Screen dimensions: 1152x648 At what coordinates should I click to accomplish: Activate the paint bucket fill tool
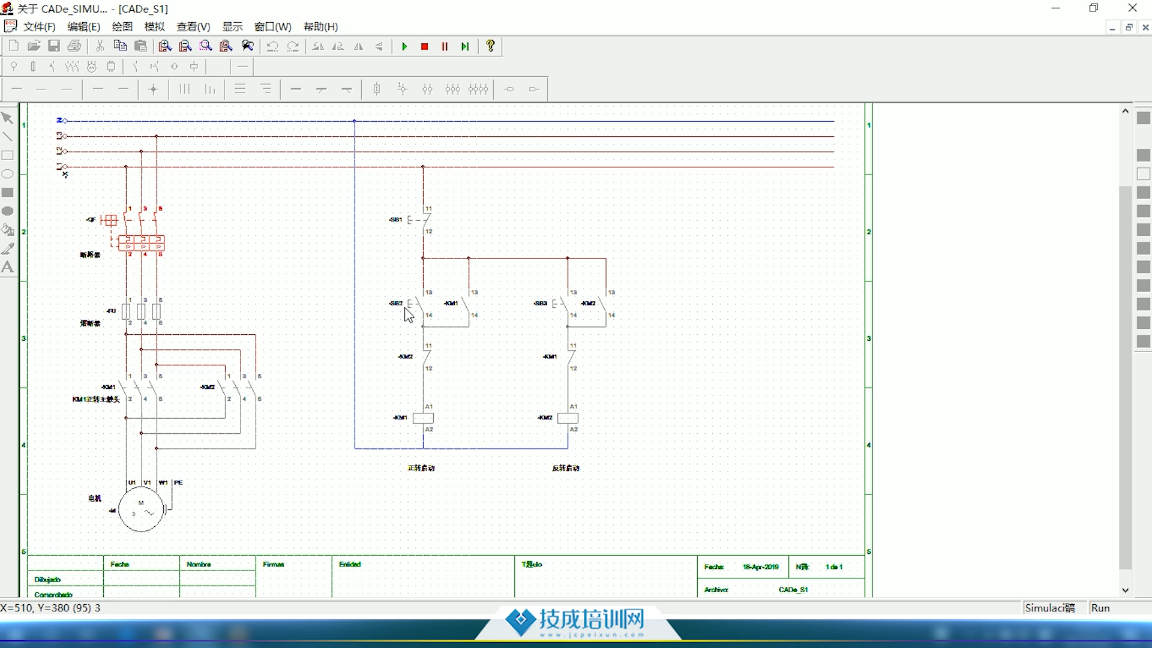7,230
